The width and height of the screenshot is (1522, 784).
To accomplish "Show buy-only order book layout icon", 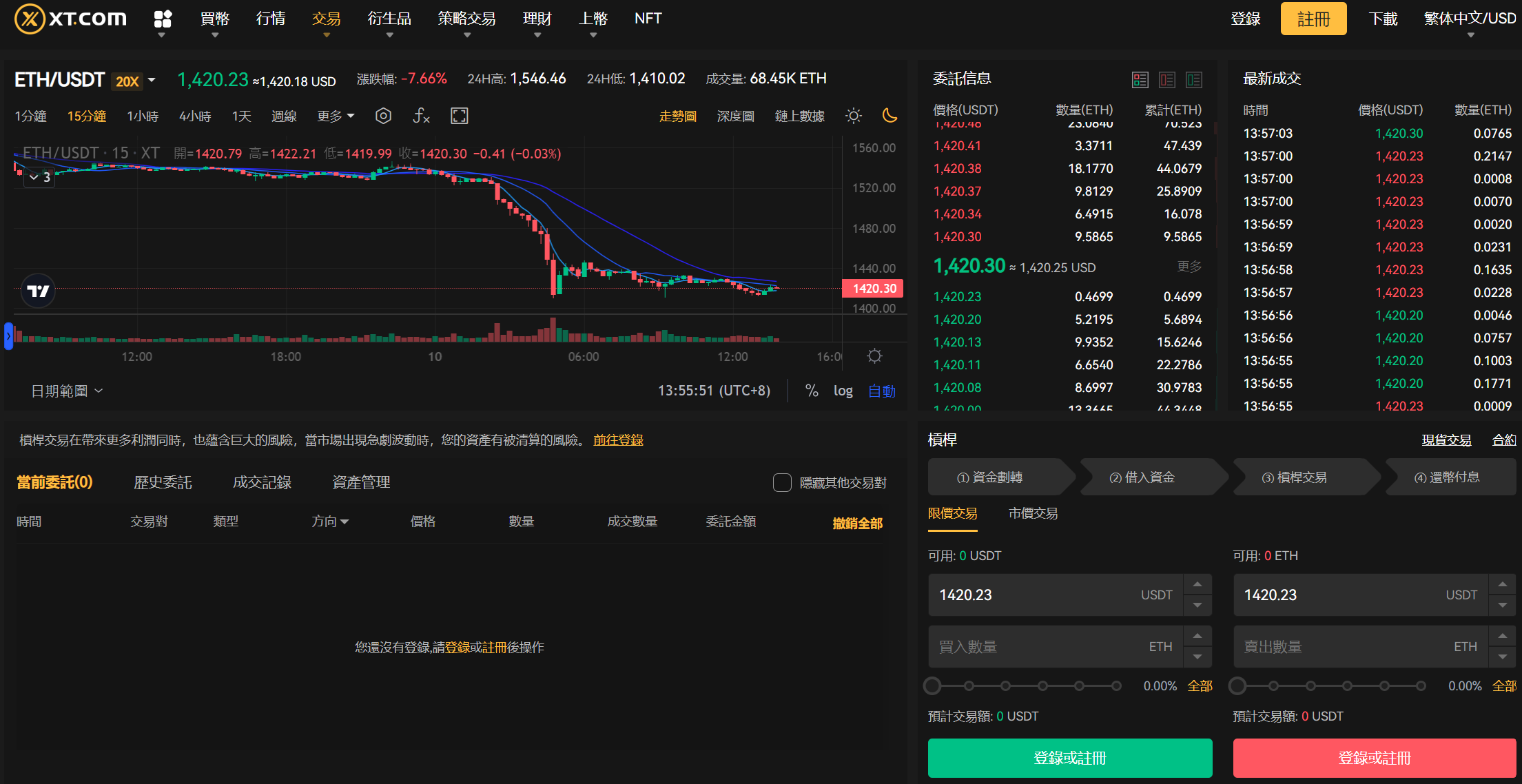I will click(1194, 80).
